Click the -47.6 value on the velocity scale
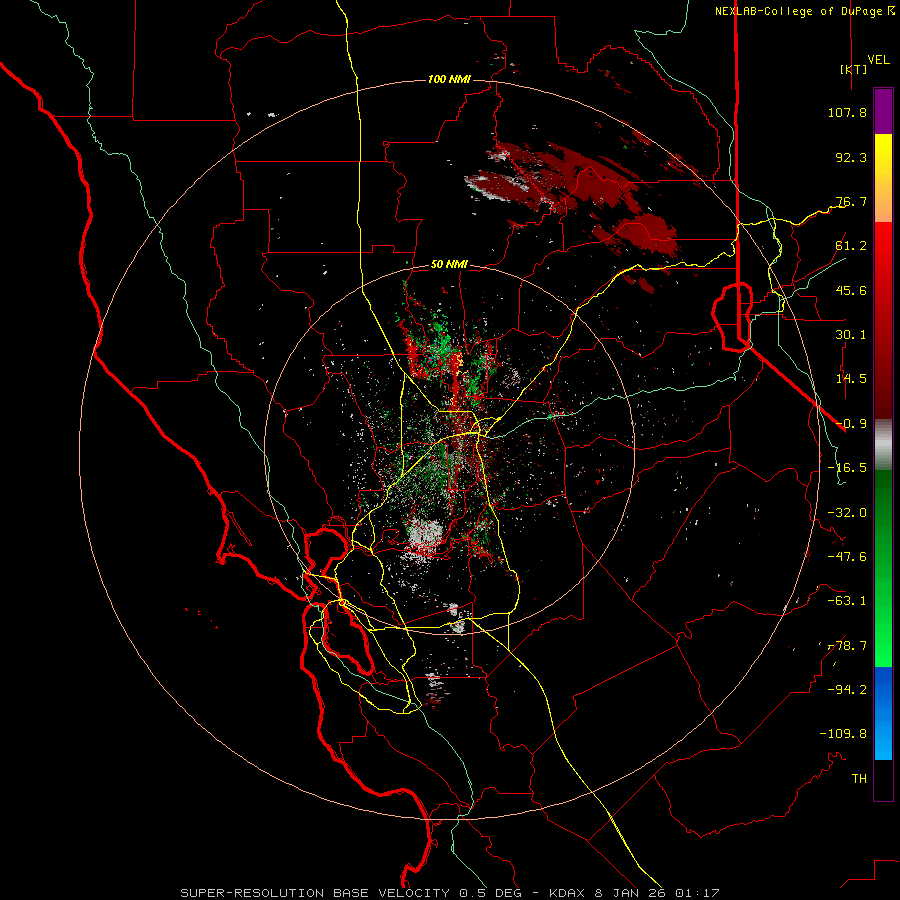This screenshot has height=900, width=900. [x=847, y=557]
